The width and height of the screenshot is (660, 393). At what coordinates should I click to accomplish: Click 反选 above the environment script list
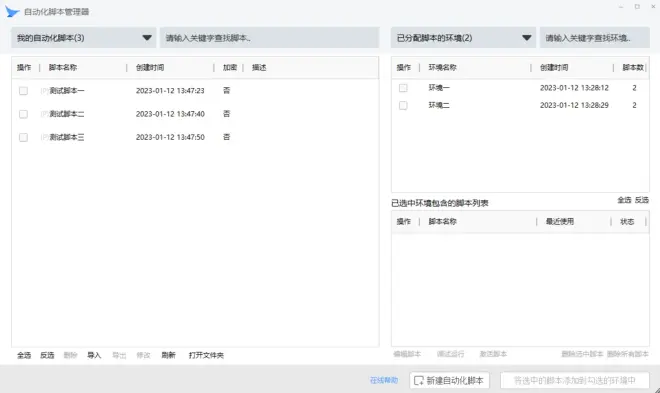(642, 200)
